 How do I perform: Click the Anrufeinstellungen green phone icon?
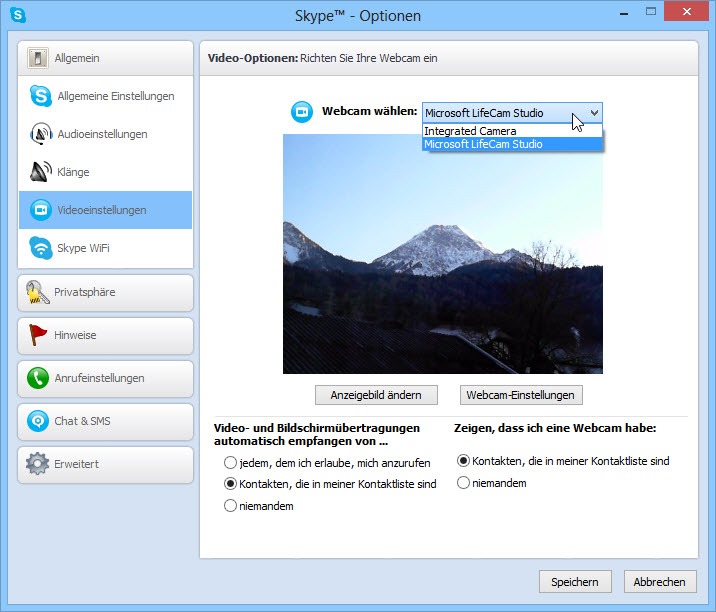[x=38, y=378]
